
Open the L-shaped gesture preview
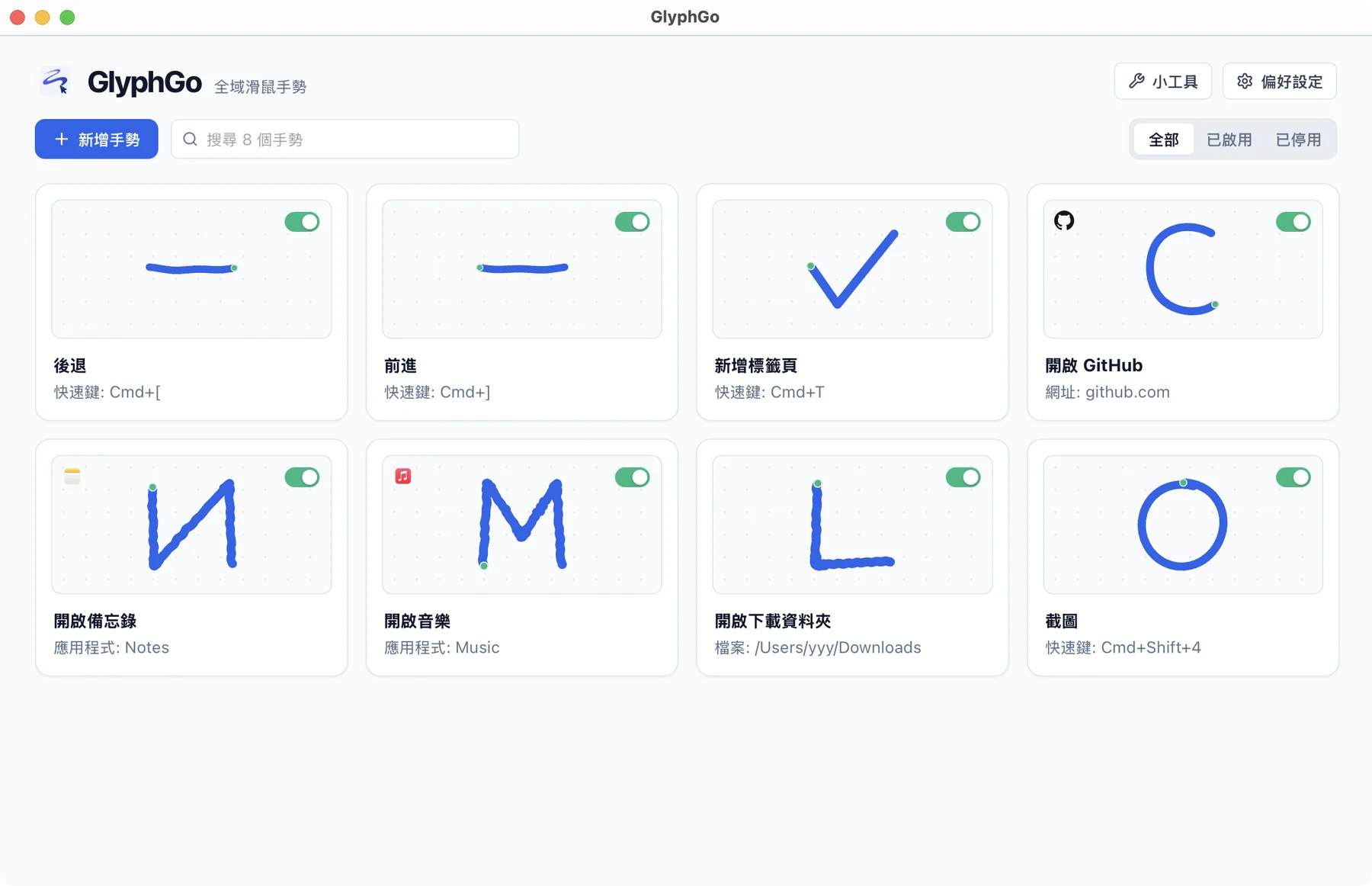pyautogui.click(x=852, y=525)
